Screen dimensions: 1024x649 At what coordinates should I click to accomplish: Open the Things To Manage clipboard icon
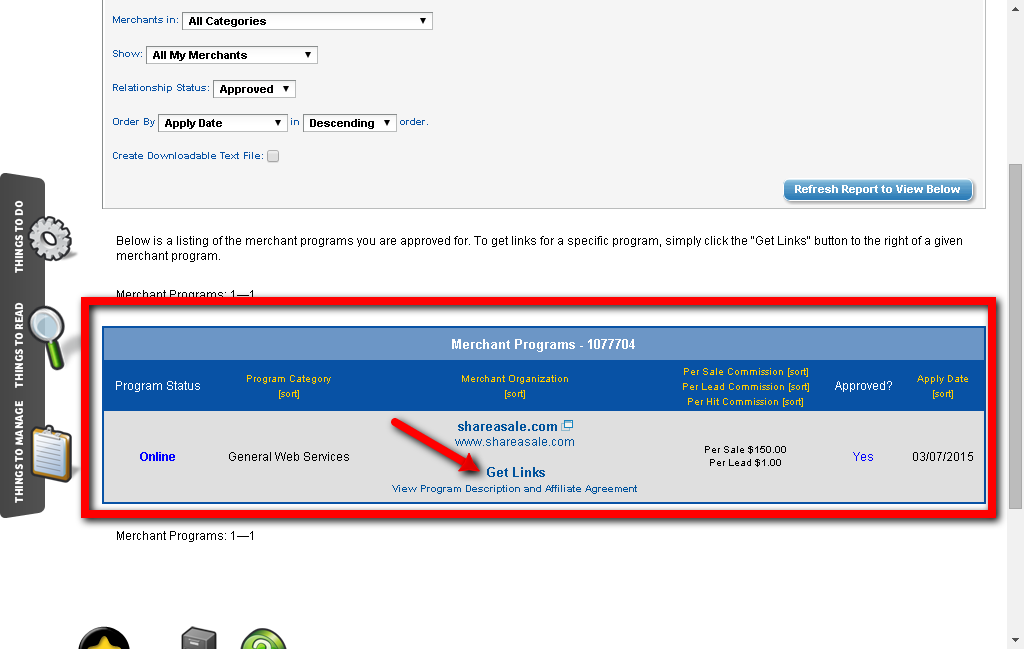click(50, 452)
